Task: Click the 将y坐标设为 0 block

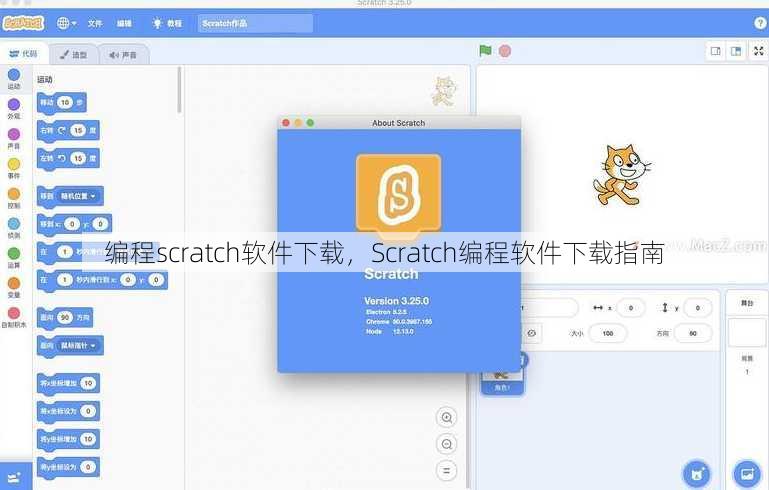Action: (68, 467)
